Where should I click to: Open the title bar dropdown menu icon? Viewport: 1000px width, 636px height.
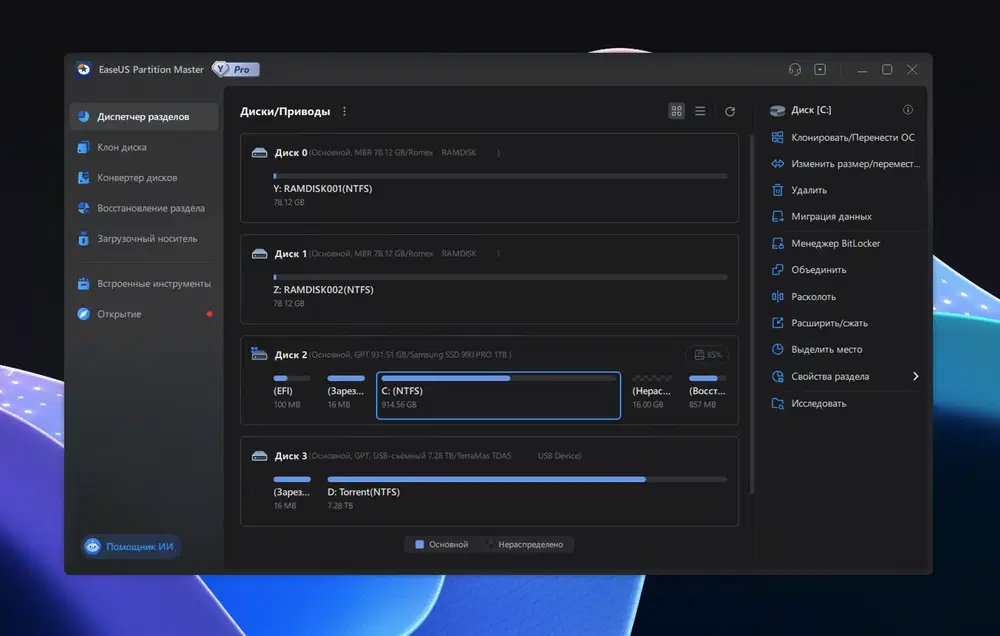[820, 70]
